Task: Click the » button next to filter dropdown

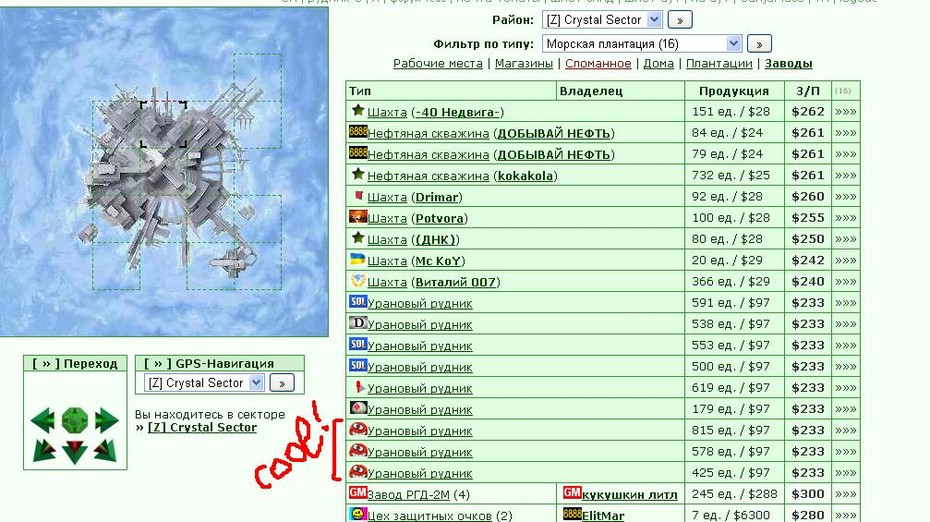Action: pos(759,43)
